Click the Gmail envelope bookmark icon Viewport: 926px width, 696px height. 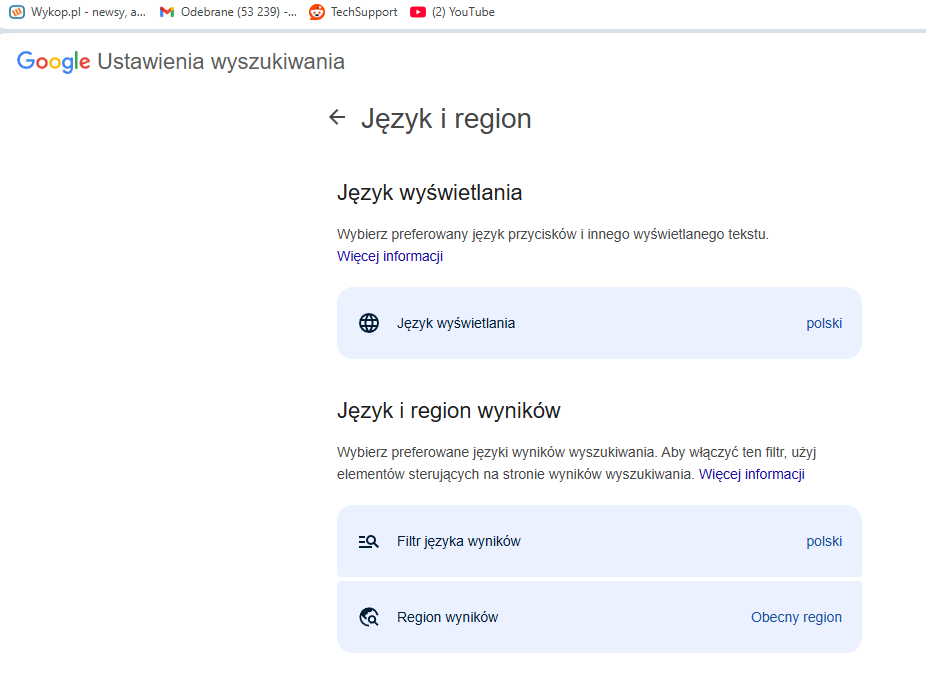167,12
